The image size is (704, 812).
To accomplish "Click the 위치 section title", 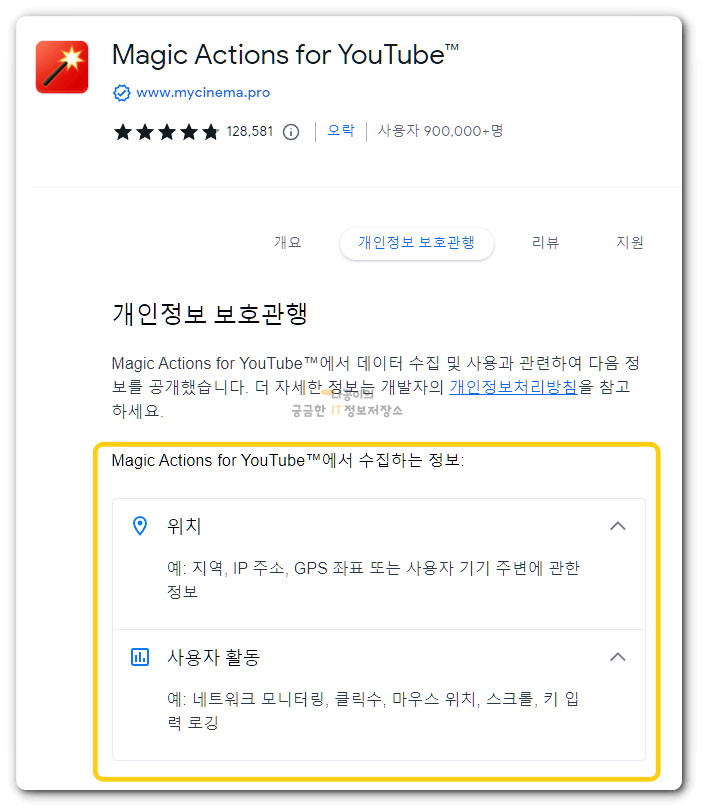I will 184,526.
